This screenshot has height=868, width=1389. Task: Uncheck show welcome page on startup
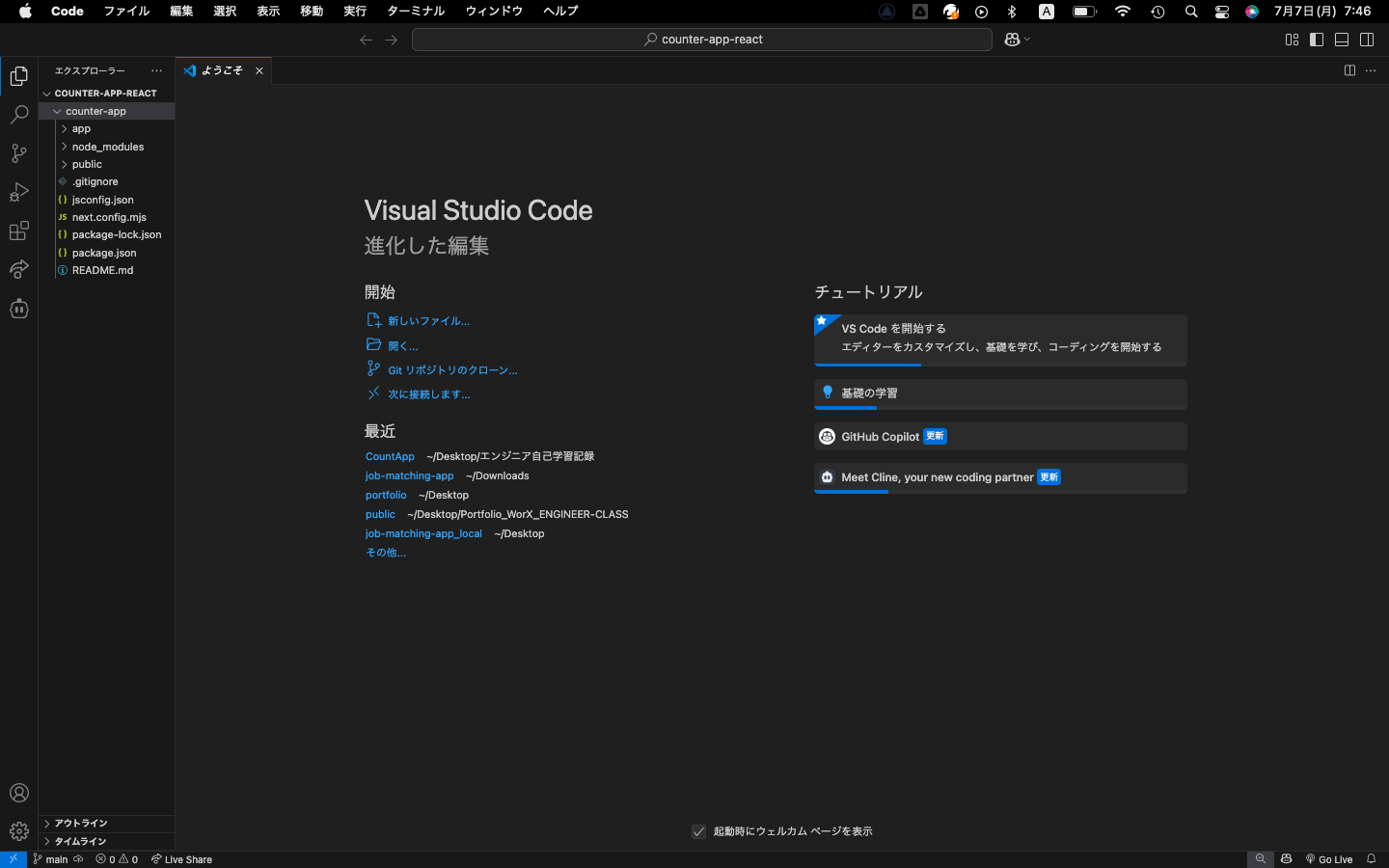(698, 831)
